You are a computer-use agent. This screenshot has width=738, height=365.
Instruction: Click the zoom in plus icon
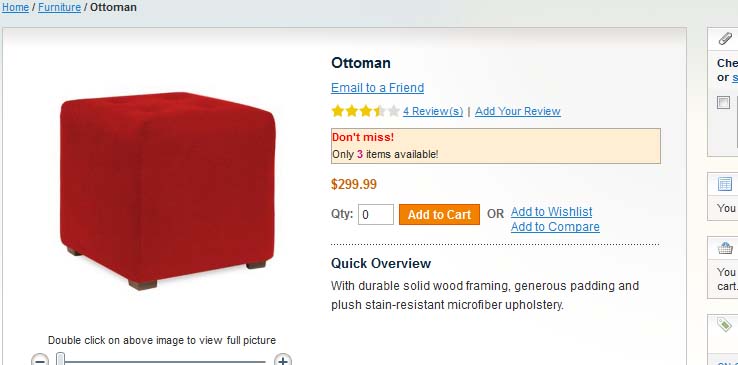tap(282, 360)
